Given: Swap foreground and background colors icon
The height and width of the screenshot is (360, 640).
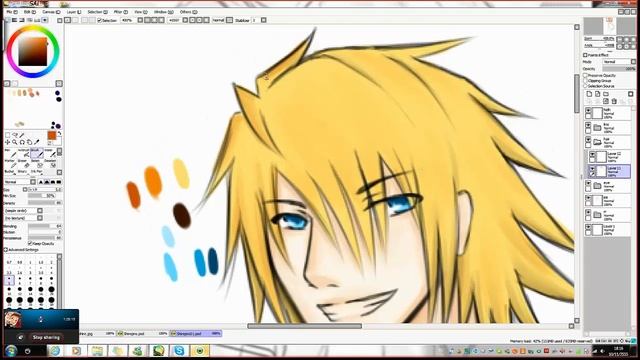Looking at the screenshot, I should 59,133.
